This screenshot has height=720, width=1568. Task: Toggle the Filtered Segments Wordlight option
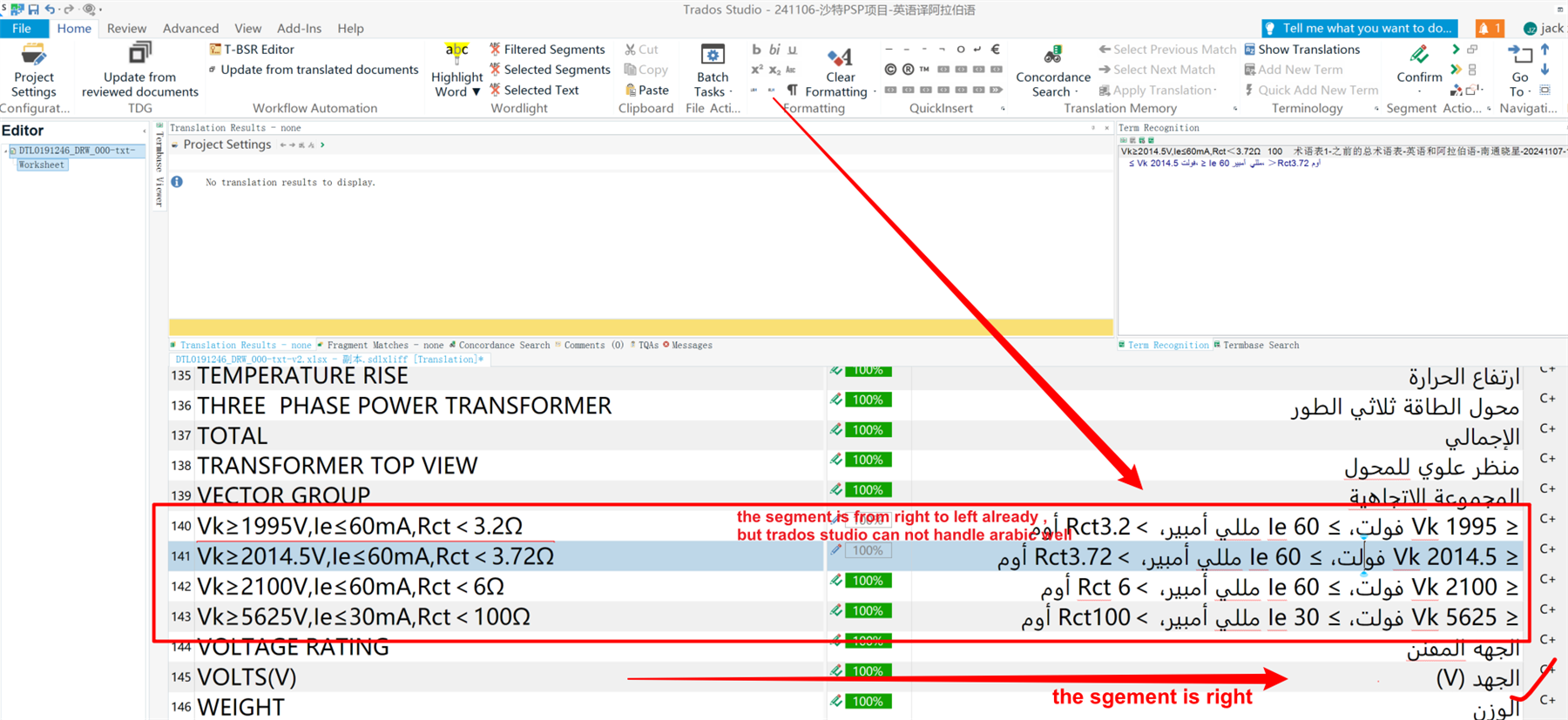pos(546,50)
